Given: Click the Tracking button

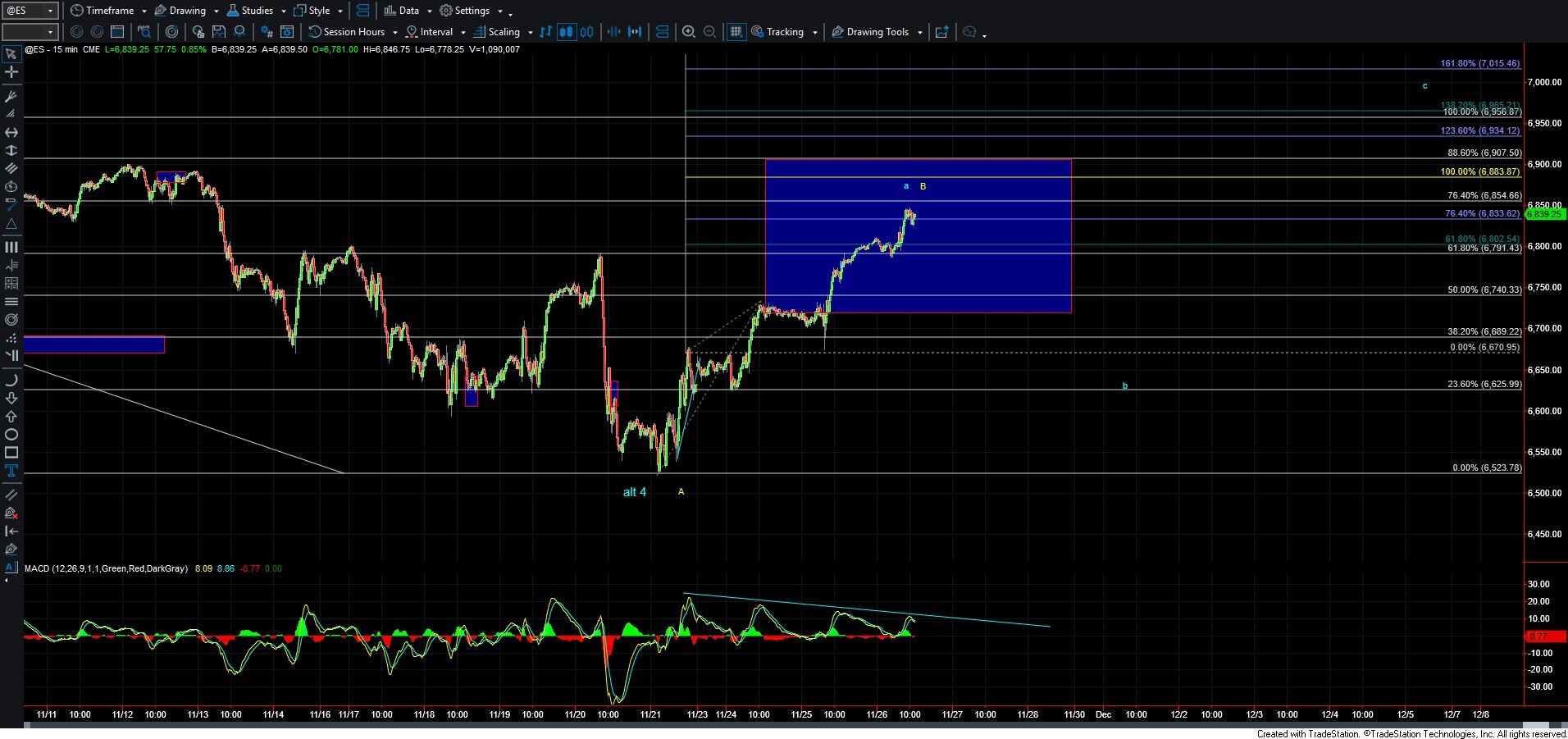Looking at the screenshot, I should pyautogui.click(x=784, y=32).
